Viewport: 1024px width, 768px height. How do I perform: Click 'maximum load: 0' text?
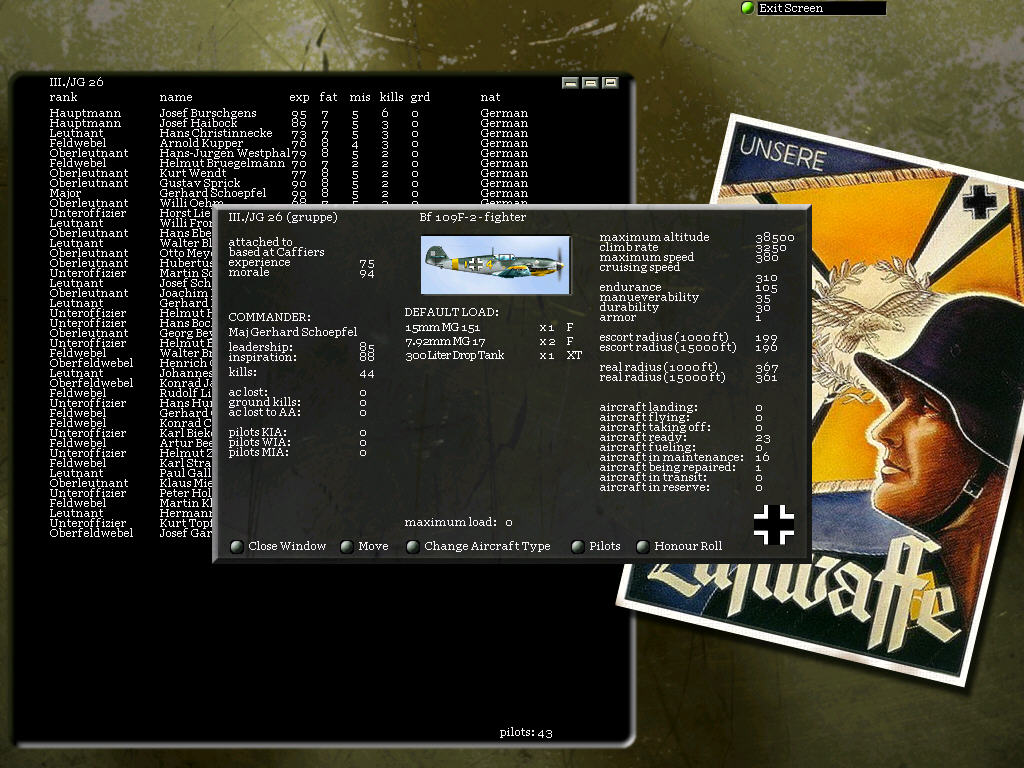(x=458, y=522)
